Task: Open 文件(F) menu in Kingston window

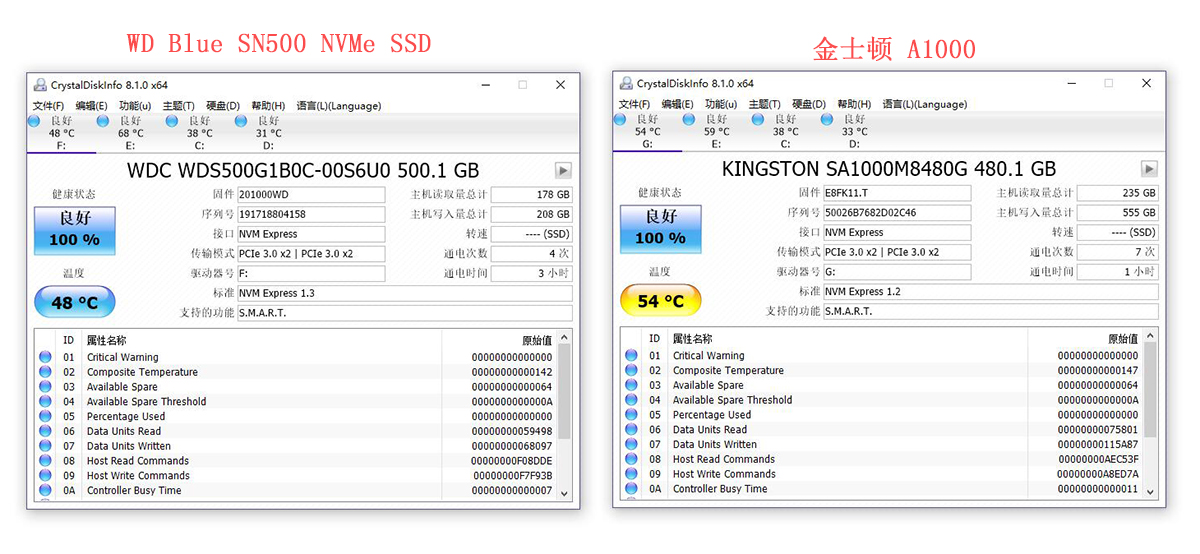Action: [x=634, y=104]
